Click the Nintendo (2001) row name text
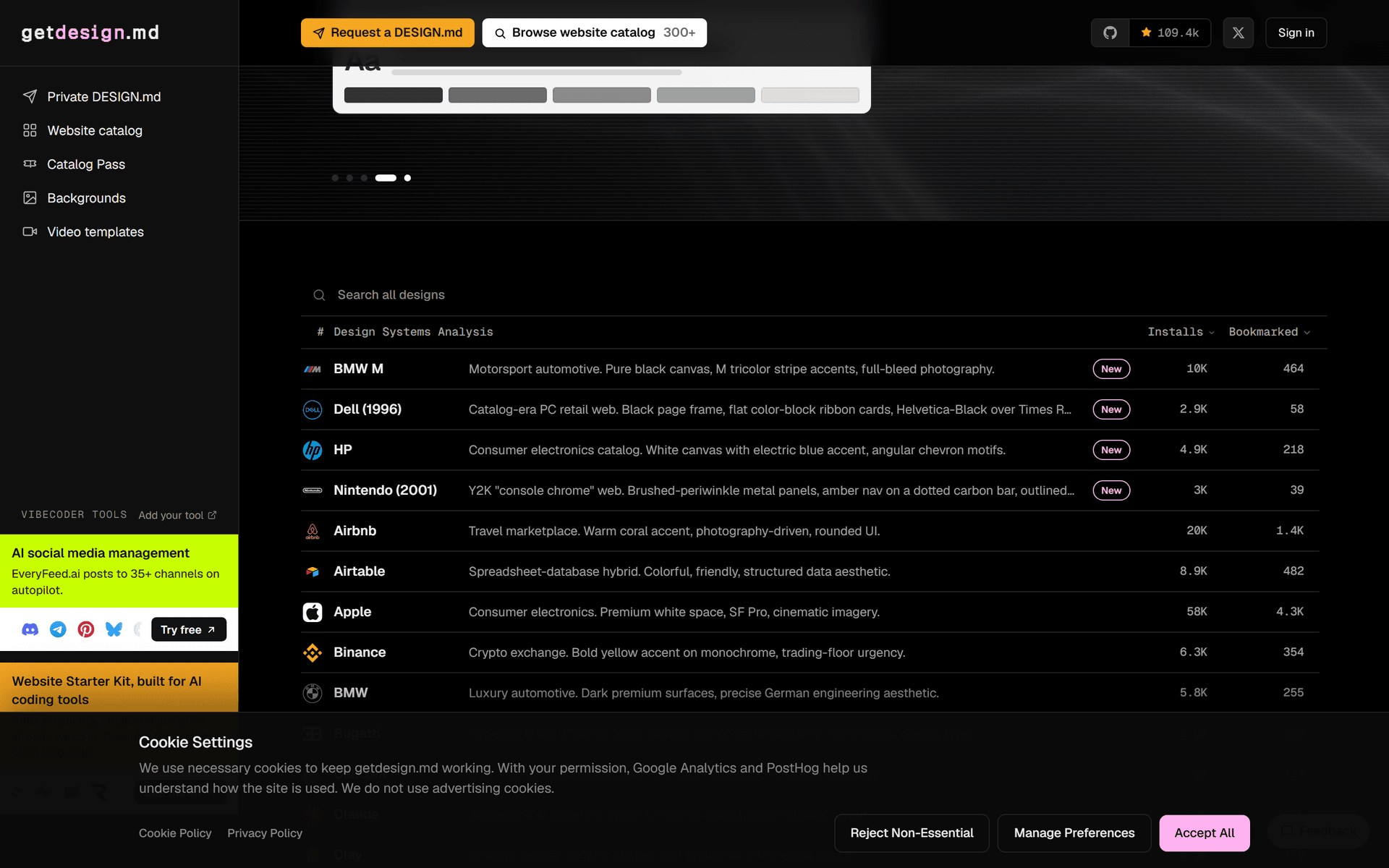 point(385,490)
